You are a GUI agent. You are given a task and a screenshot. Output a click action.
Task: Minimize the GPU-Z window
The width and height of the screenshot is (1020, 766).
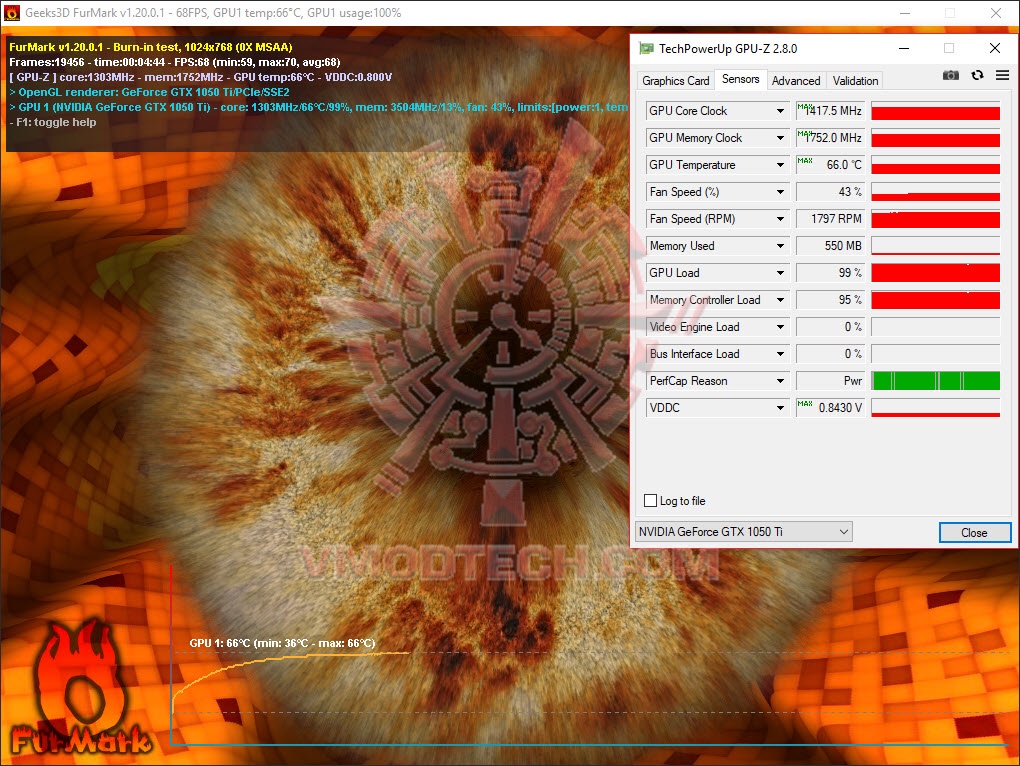coord(904,48)
